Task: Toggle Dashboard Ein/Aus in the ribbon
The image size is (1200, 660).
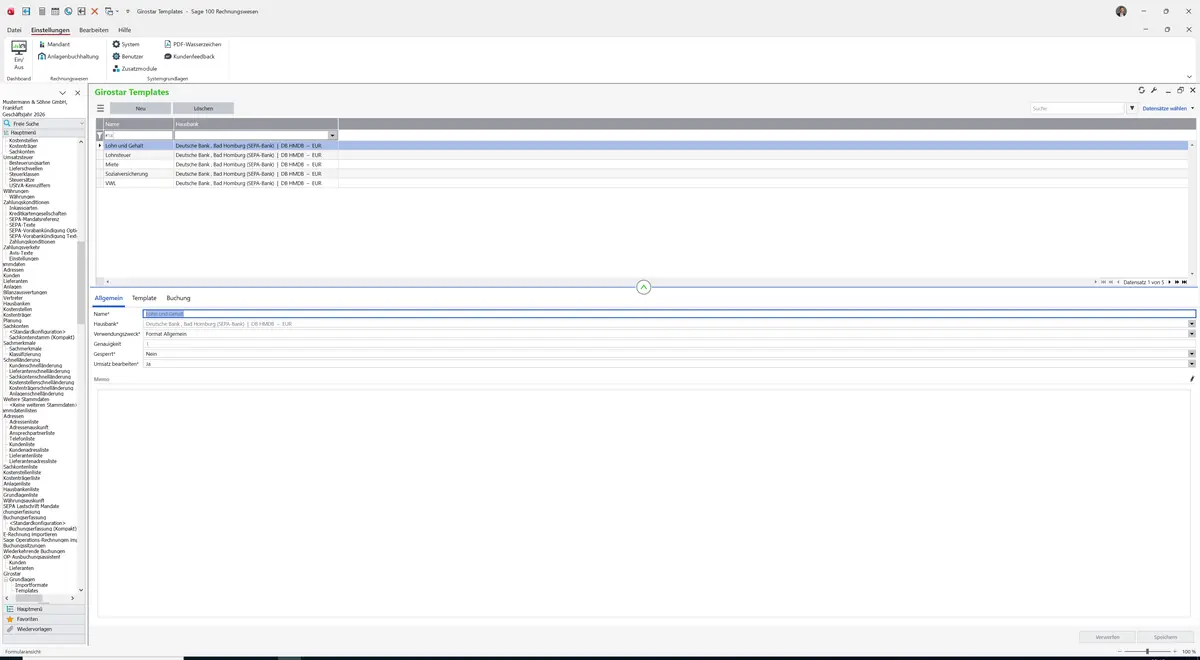Action: coord(18,56)
